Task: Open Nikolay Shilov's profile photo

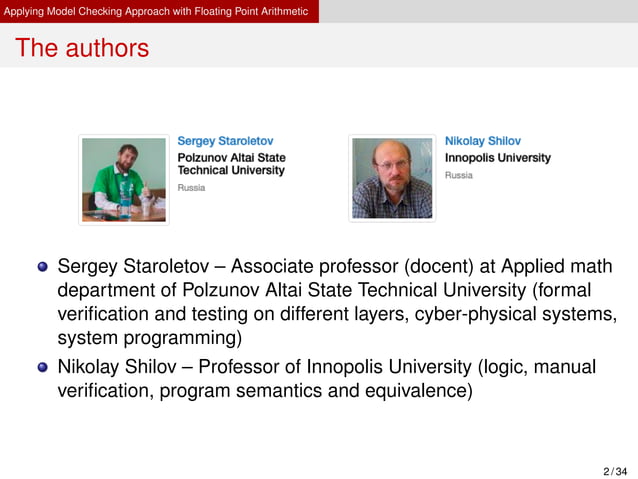Action: pyautogui.click(x=392, y=178)
